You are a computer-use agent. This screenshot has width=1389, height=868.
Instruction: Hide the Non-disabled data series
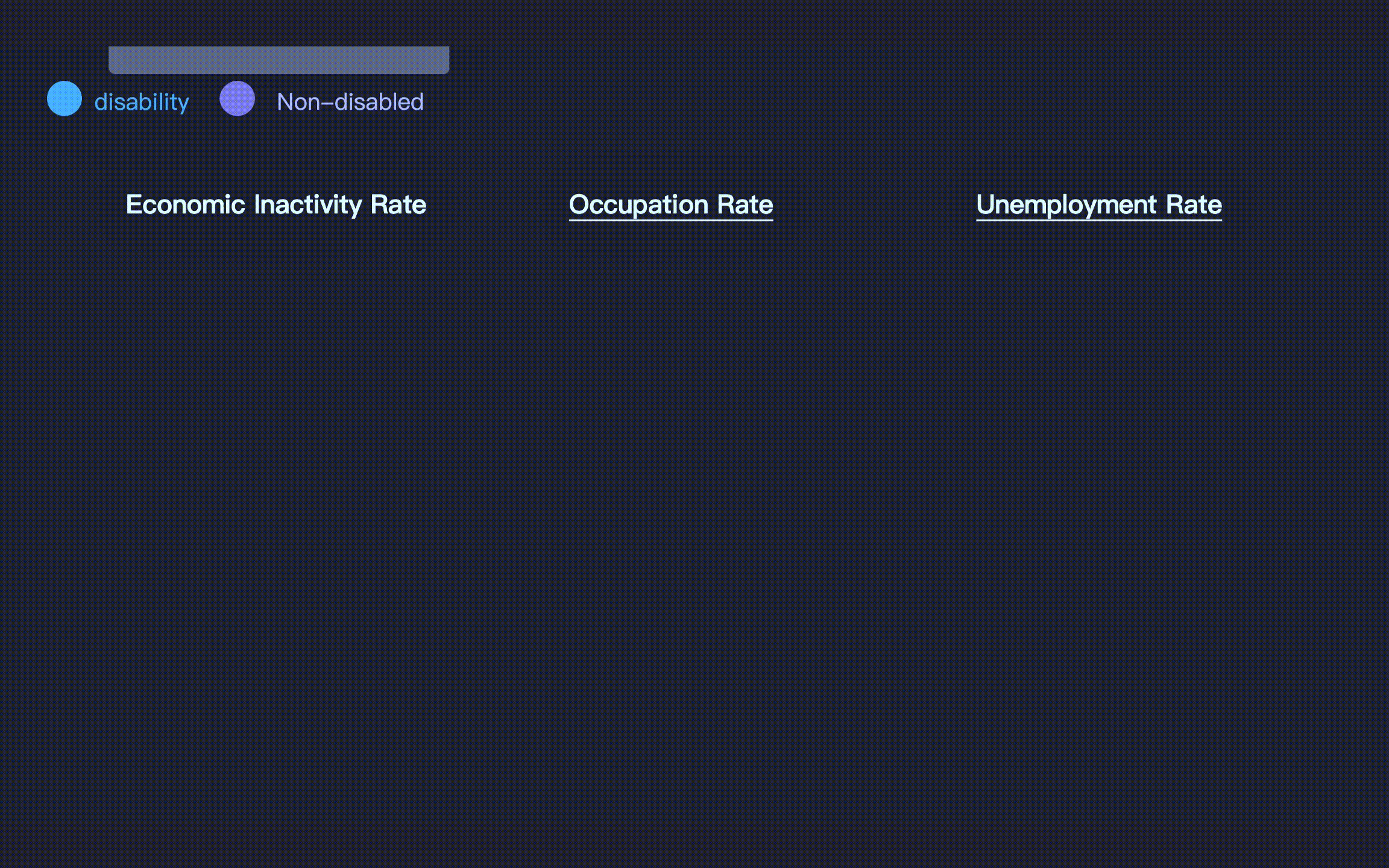coord(350,102)
